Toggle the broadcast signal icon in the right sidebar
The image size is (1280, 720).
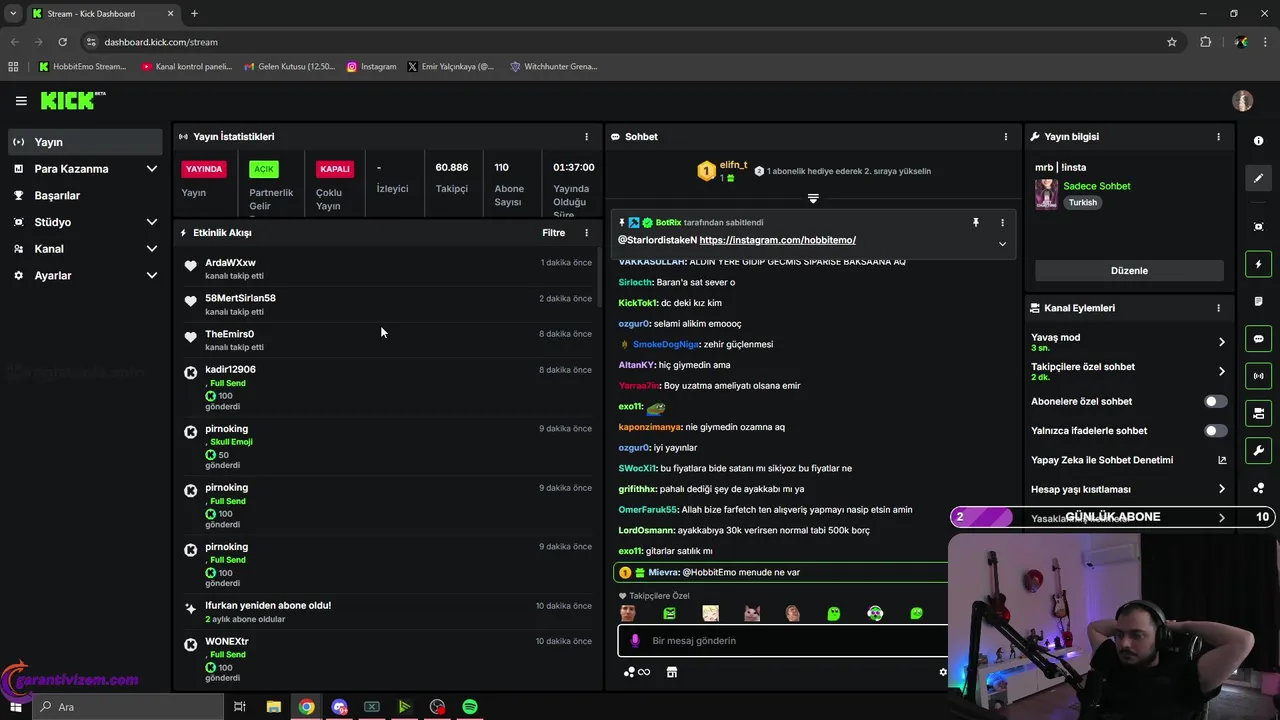pos(1259,376)
